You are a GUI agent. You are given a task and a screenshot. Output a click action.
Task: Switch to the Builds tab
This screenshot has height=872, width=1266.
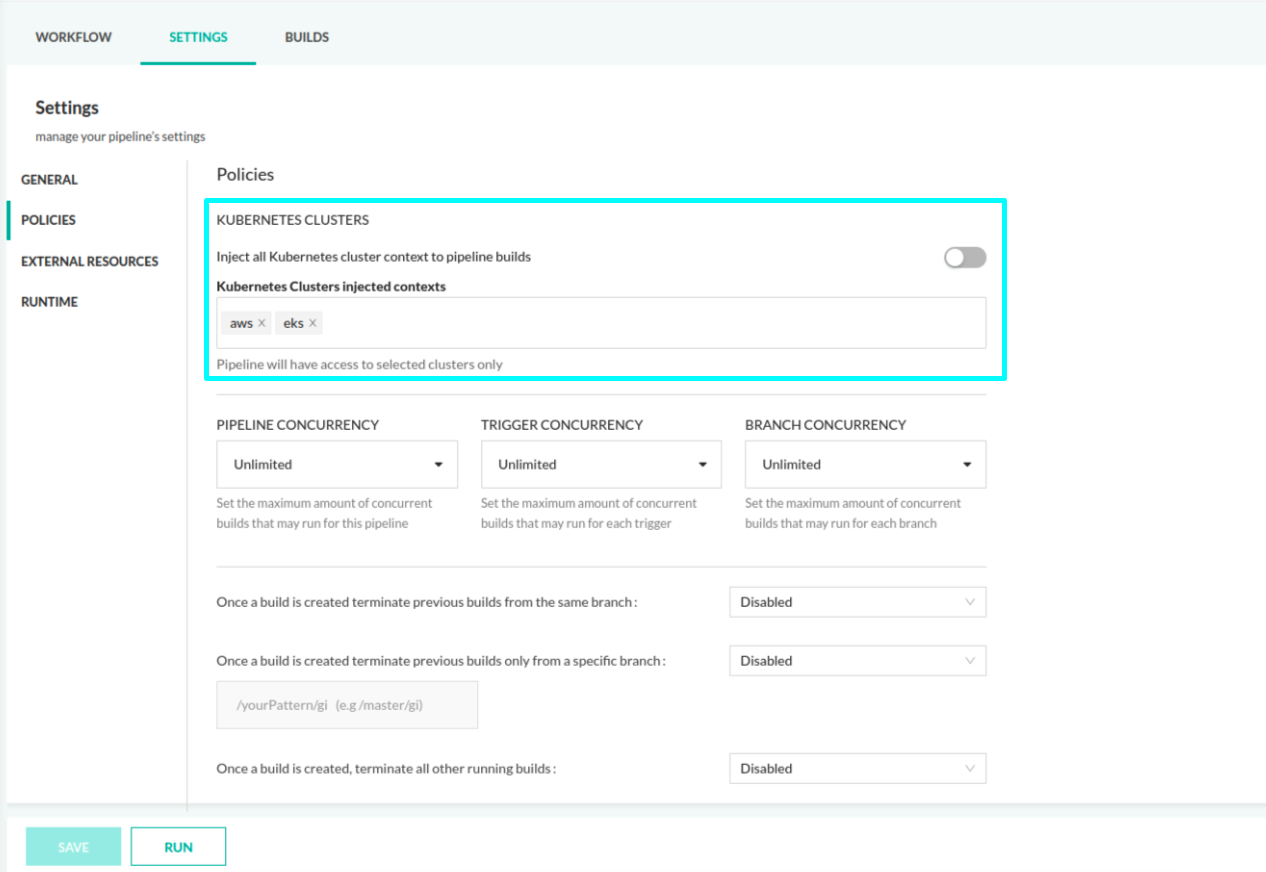click(x=307, y=37)
